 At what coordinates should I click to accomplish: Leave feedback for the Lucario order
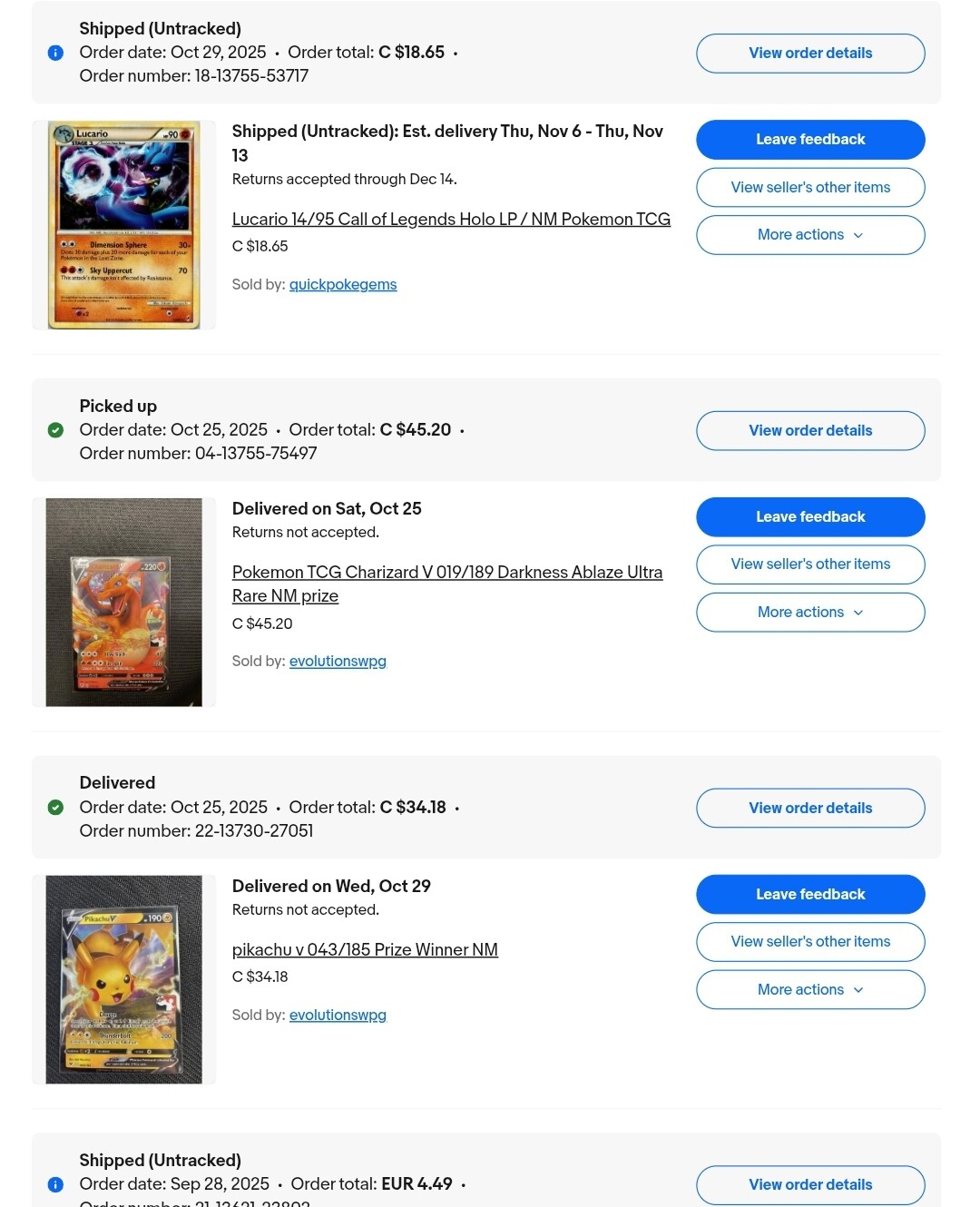tap(810, 140)
